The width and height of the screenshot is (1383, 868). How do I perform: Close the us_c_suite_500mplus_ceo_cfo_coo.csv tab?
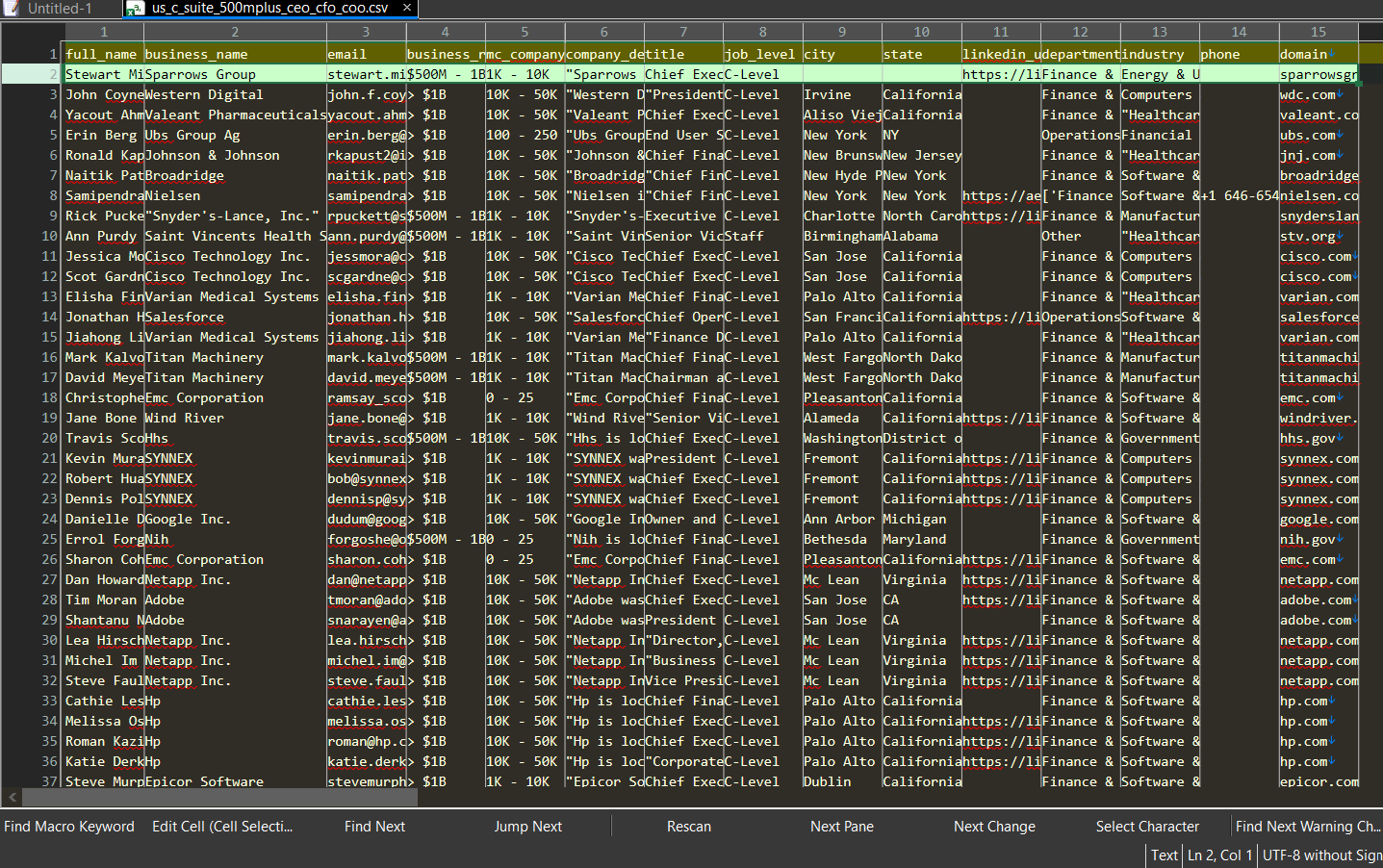407,8
